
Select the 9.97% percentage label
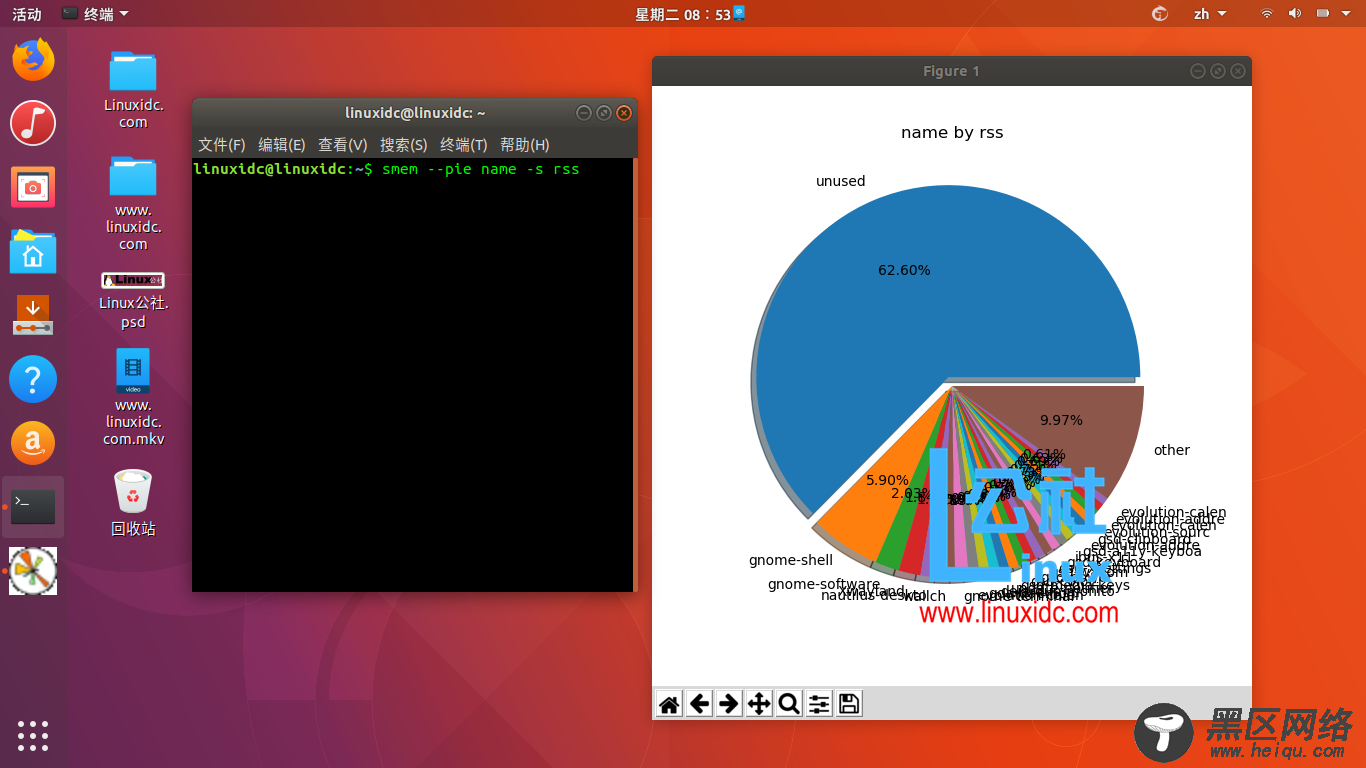(x=1061, y=420)
